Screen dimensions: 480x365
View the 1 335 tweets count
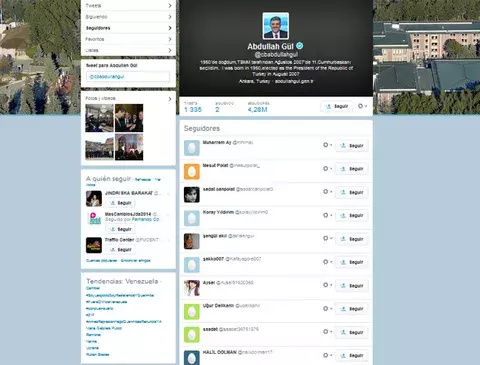193,109
